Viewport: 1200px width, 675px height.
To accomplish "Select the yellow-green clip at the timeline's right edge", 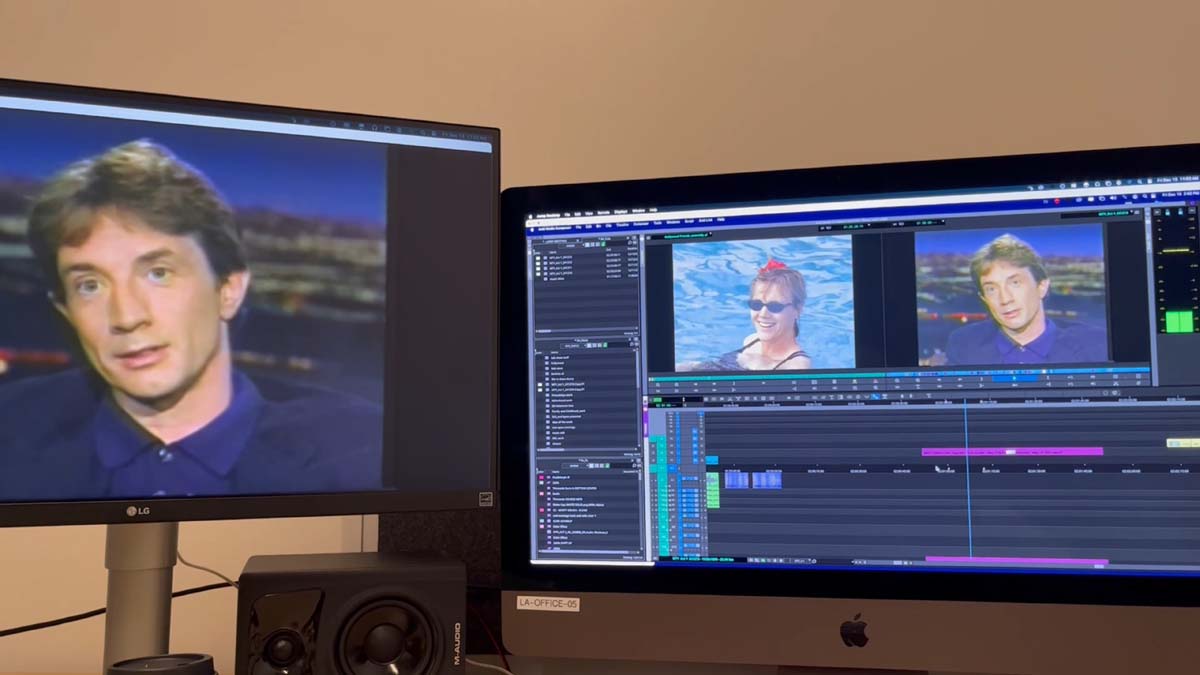I will click(1183, 442).
